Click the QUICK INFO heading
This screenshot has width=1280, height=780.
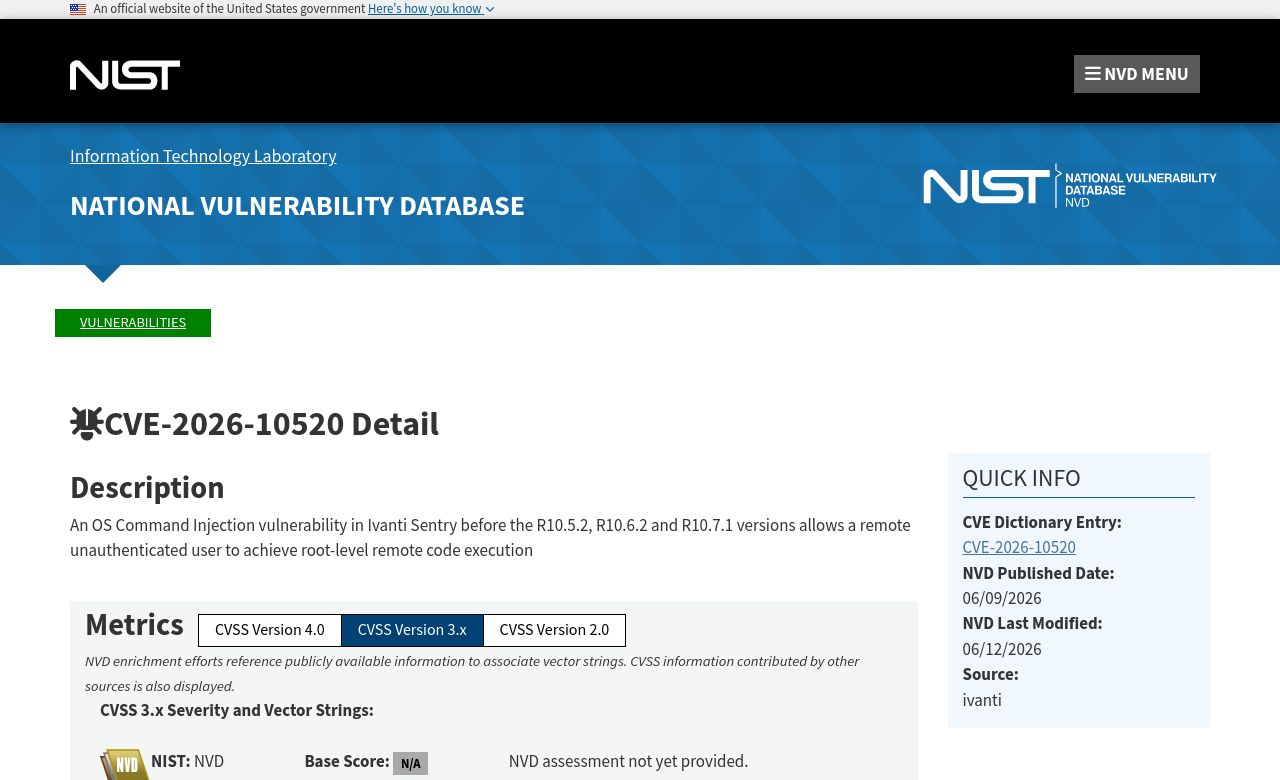(x=1021, y=479)
